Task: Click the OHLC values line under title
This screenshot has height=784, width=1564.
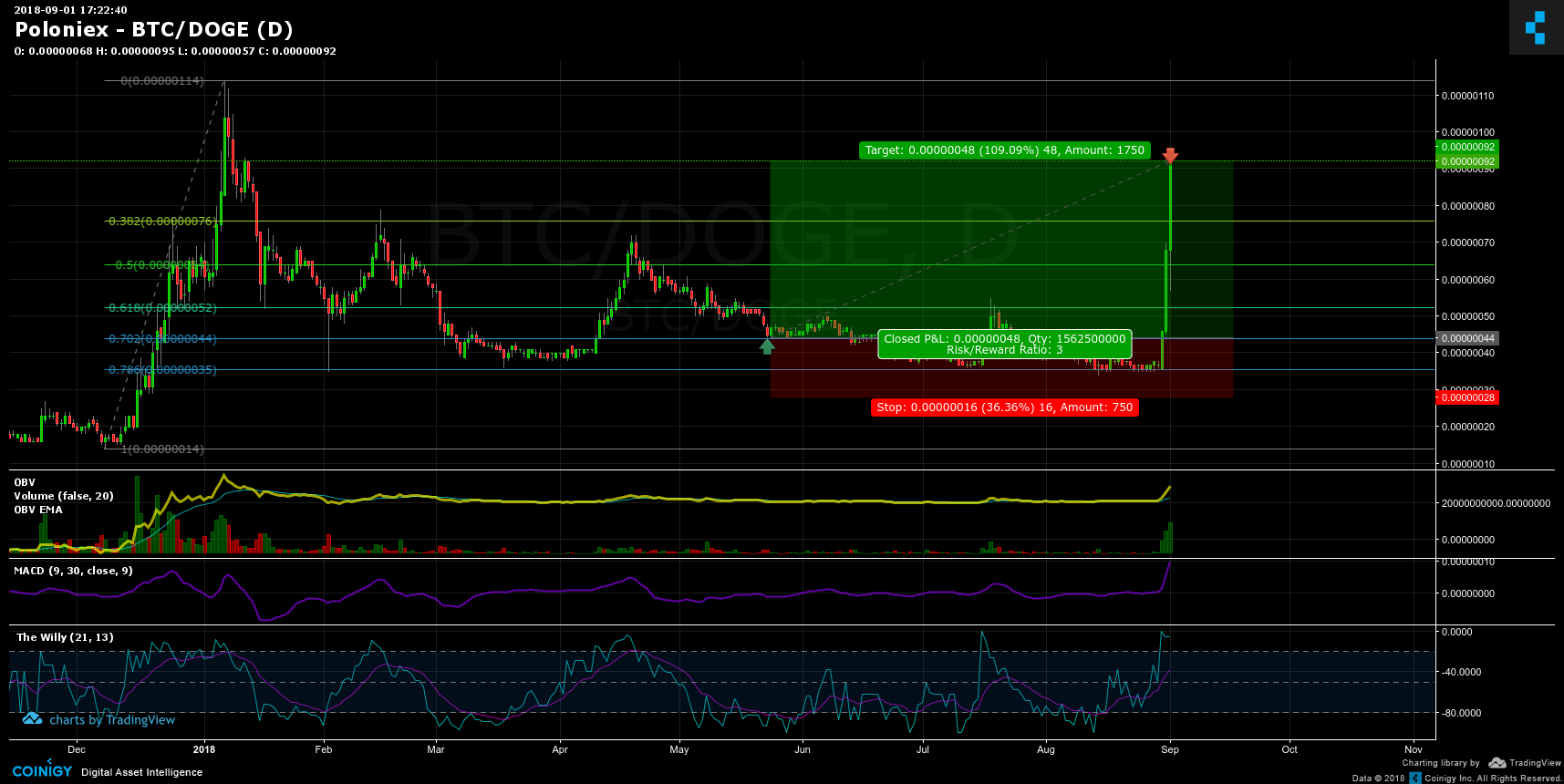Action: [175, 51]
